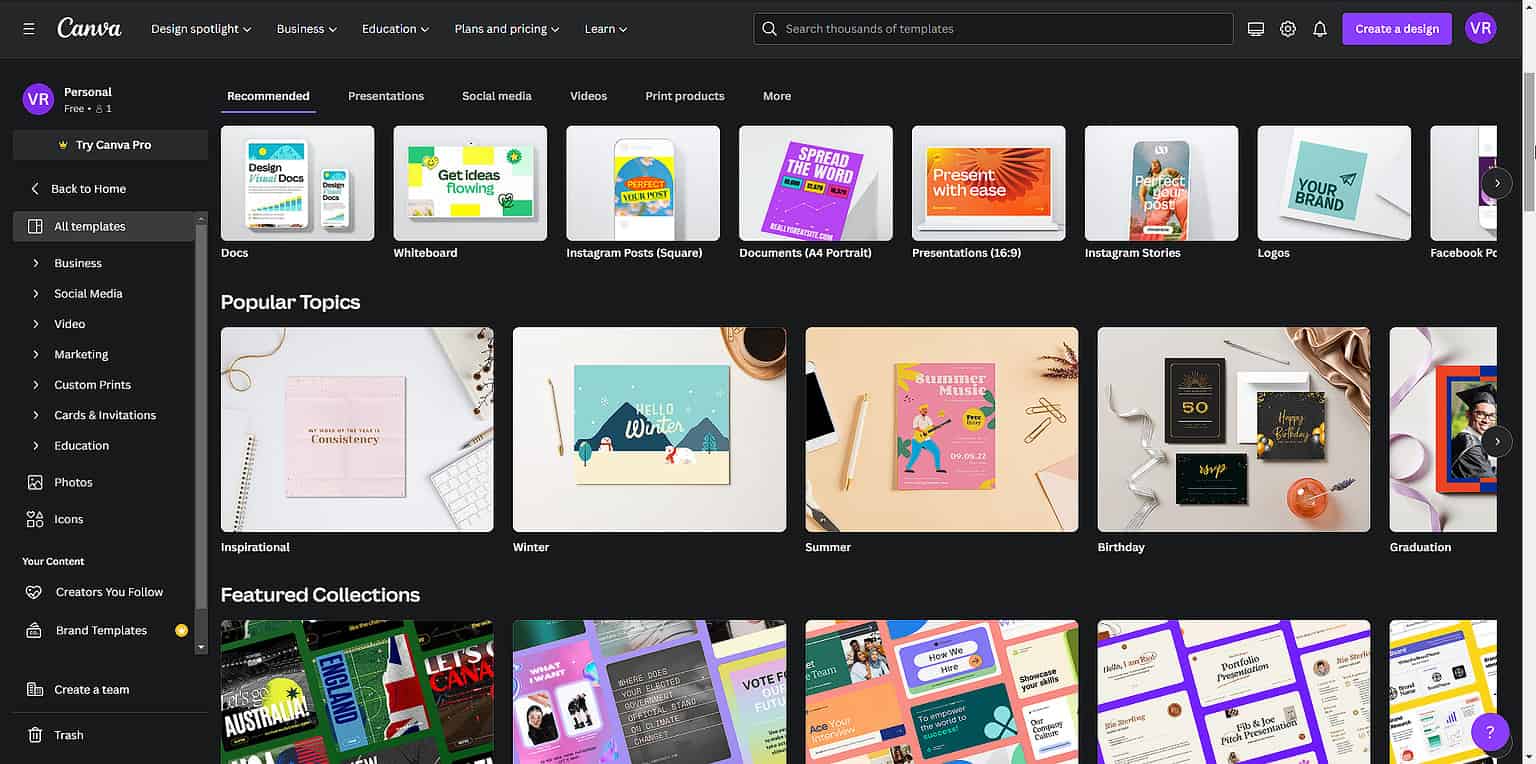The width and height of the screenshot is (1536, 764).
Task: Open the help question mark button
Action: tap(1490, 731)
